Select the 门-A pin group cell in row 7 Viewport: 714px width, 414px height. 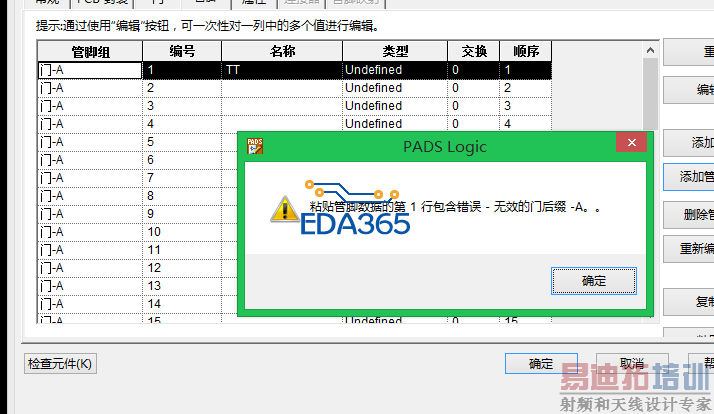(90, 178)
